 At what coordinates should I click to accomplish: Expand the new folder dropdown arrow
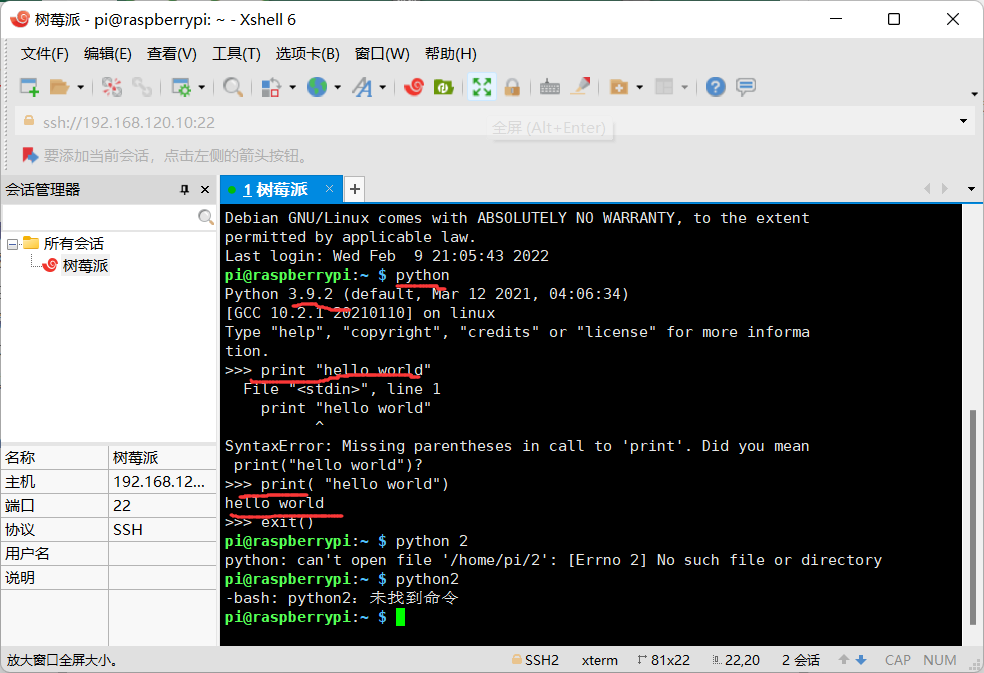pos(639,87)
